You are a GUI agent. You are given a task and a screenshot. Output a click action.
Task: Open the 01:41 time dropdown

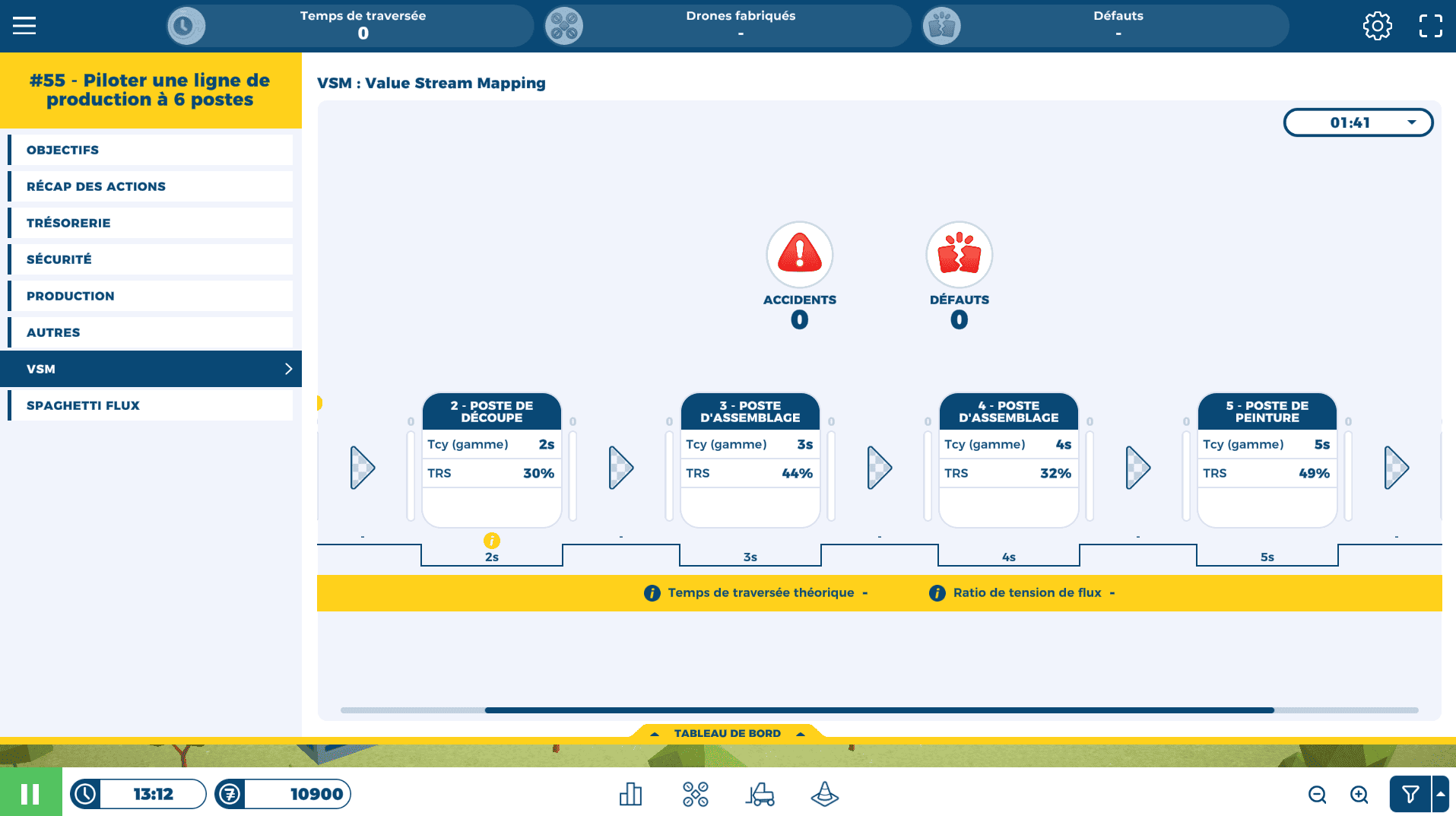pyautogui.click(x=1358, y=122)
